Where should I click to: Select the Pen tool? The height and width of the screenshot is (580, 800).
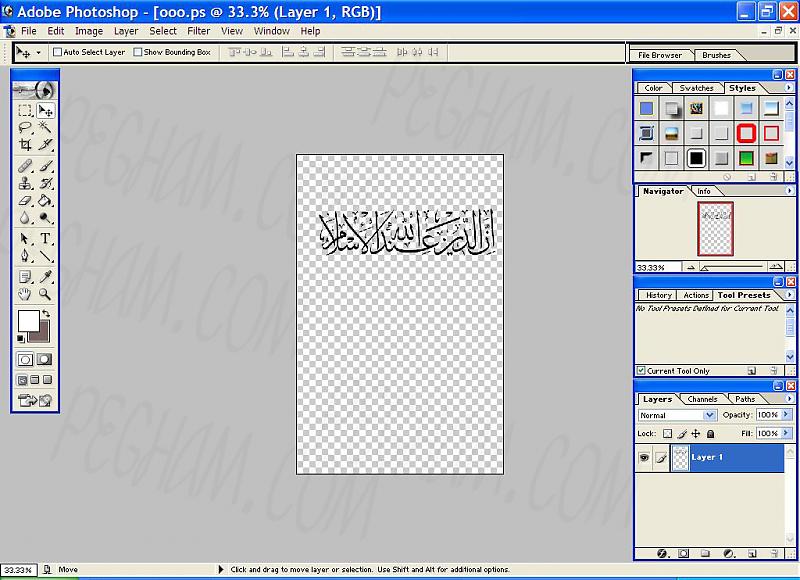[25, 256]
